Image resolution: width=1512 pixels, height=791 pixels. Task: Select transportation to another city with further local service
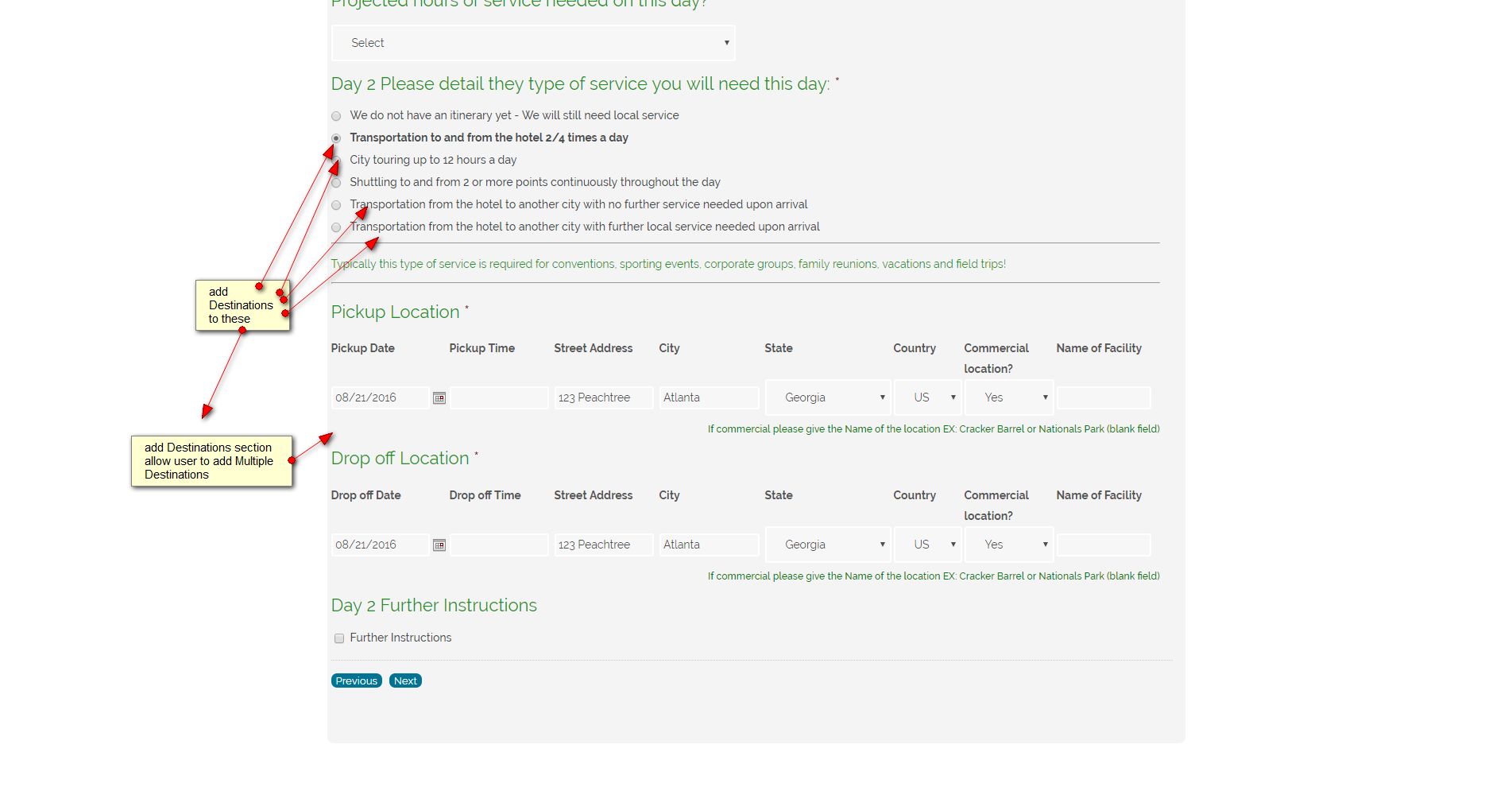[x=336, y=227]
